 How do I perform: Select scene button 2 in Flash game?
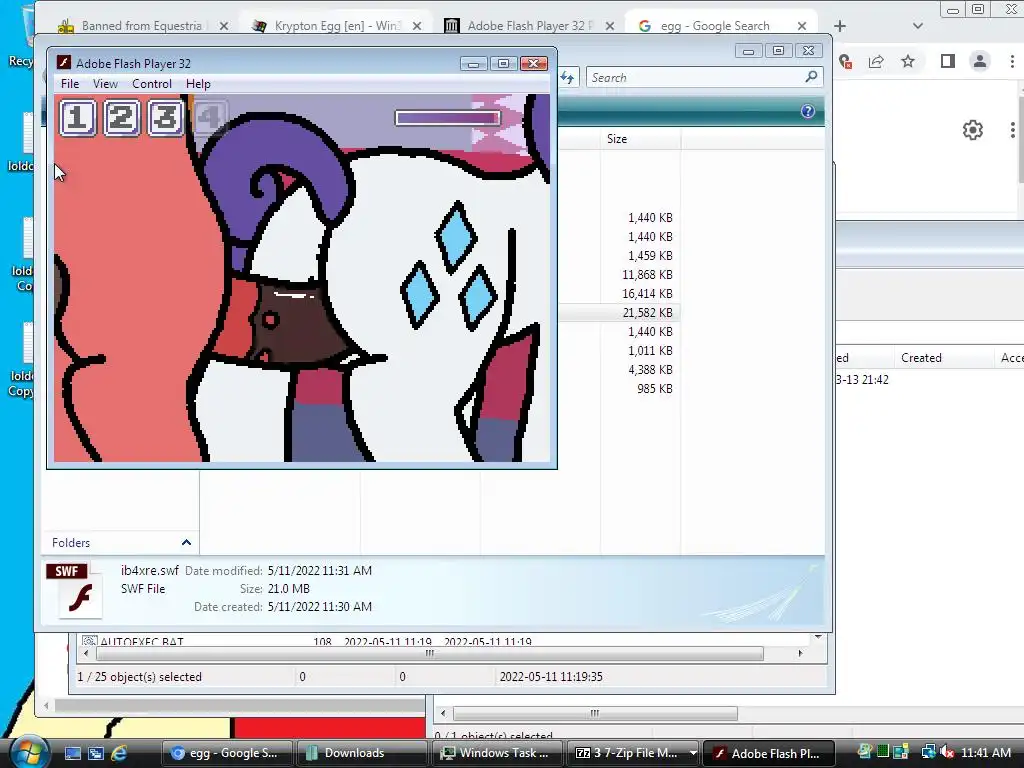121,118
